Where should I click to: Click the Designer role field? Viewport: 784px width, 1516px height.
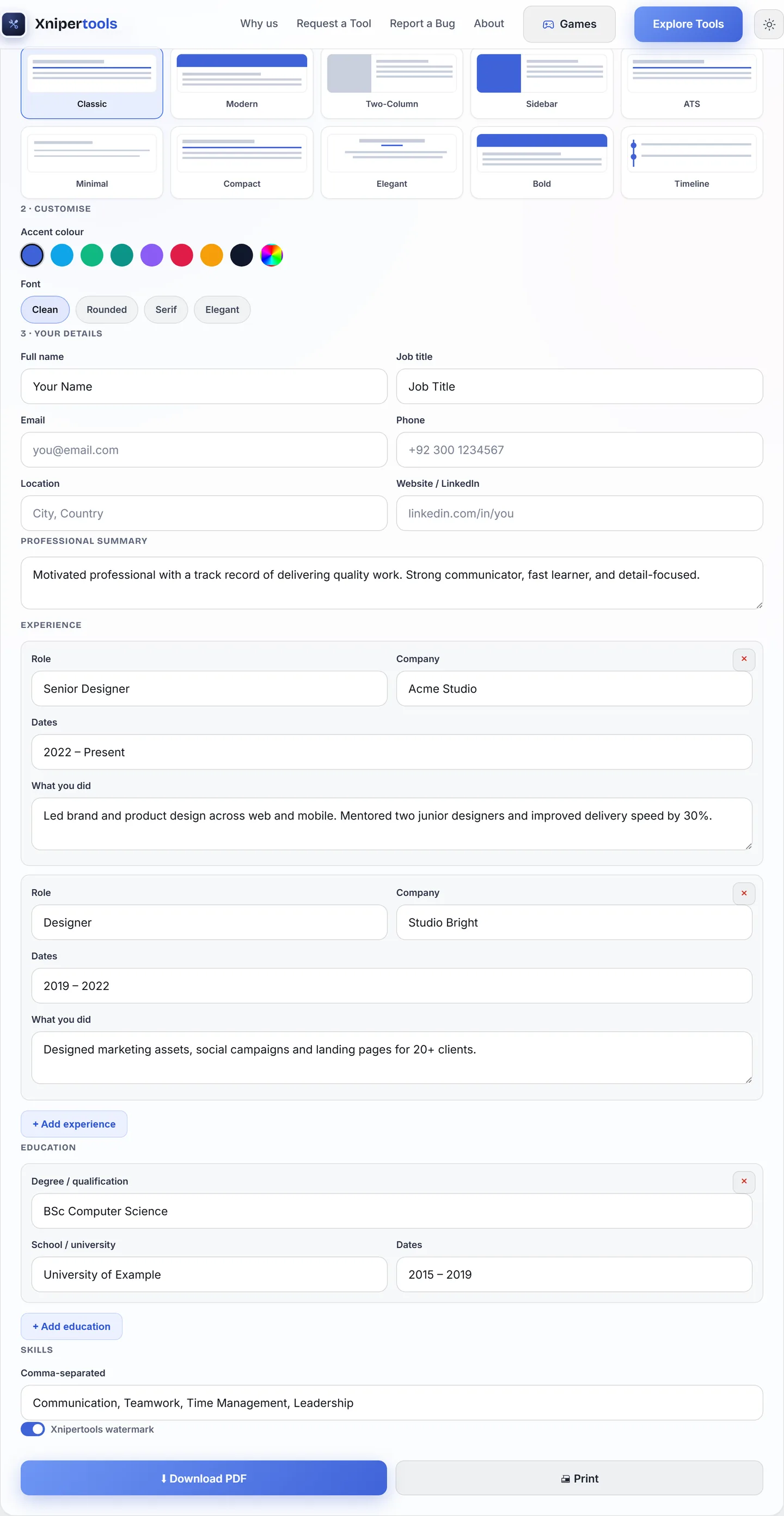click(x=209, y=923)
